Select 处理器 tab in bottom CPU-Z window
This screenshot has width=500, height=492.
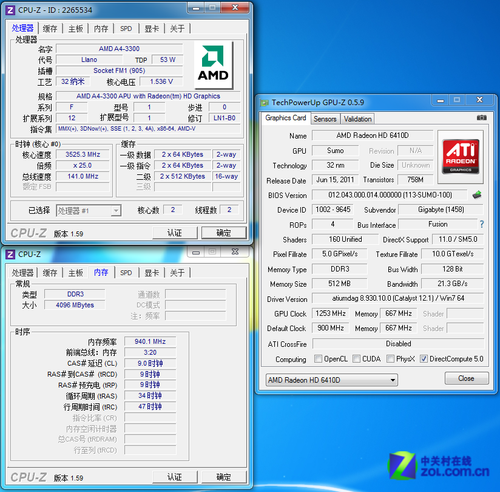[x=23, y=273]
